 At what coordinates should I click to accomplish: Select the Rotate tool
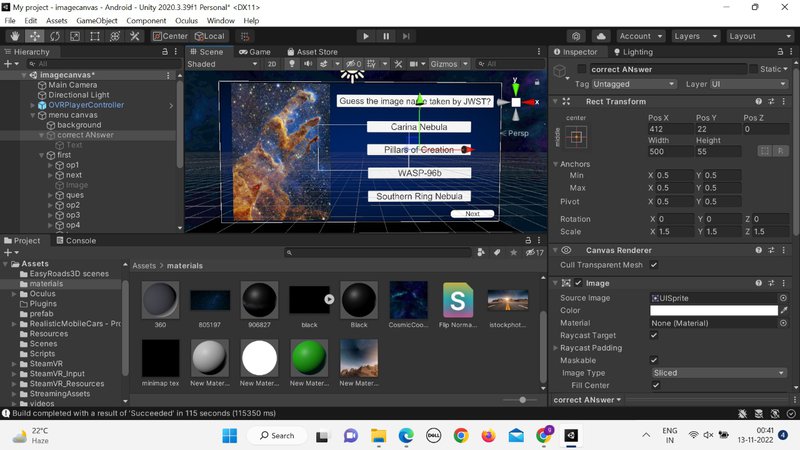click(56, 36)
